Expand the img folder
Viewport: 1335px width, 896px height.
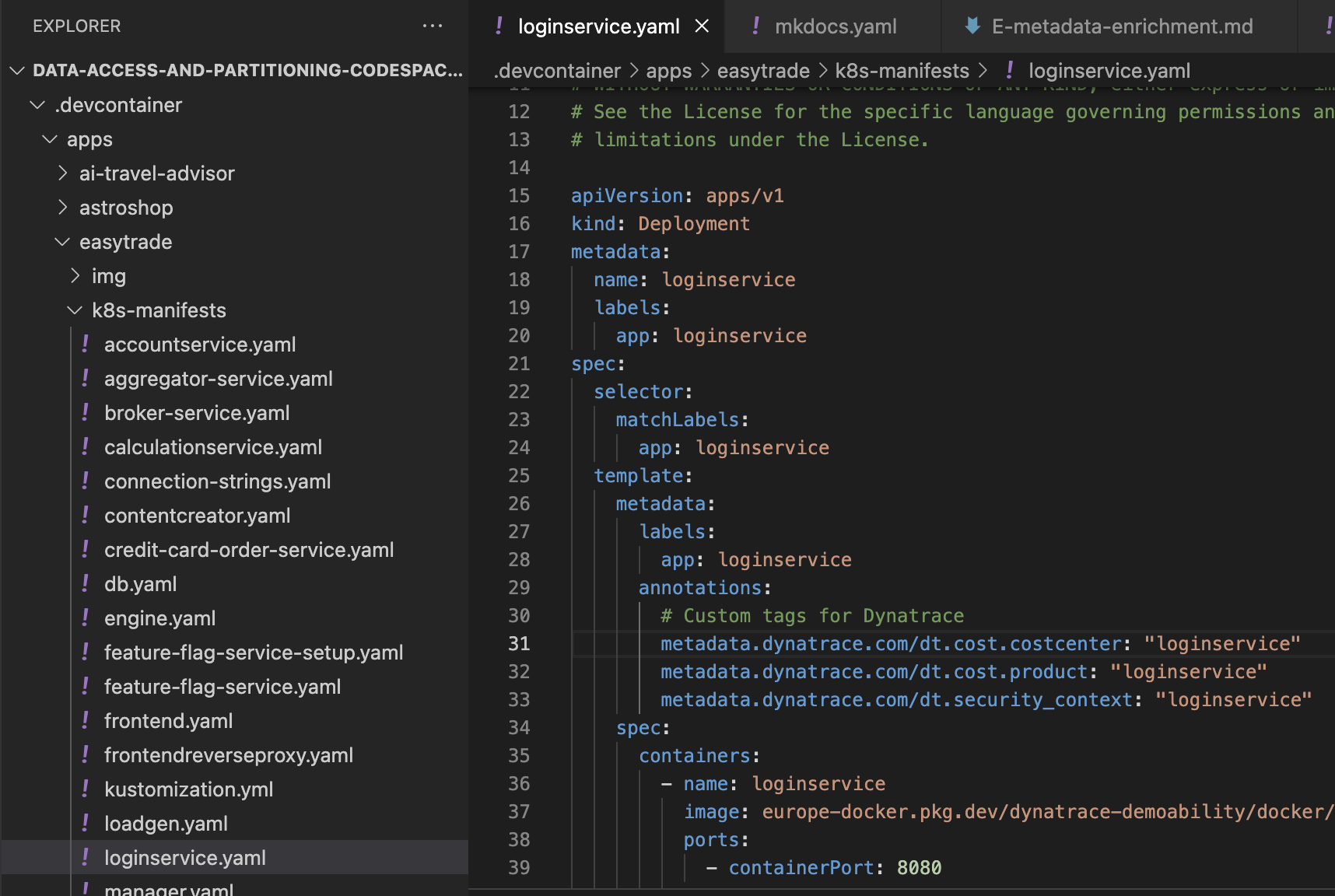tap(75, 276)
